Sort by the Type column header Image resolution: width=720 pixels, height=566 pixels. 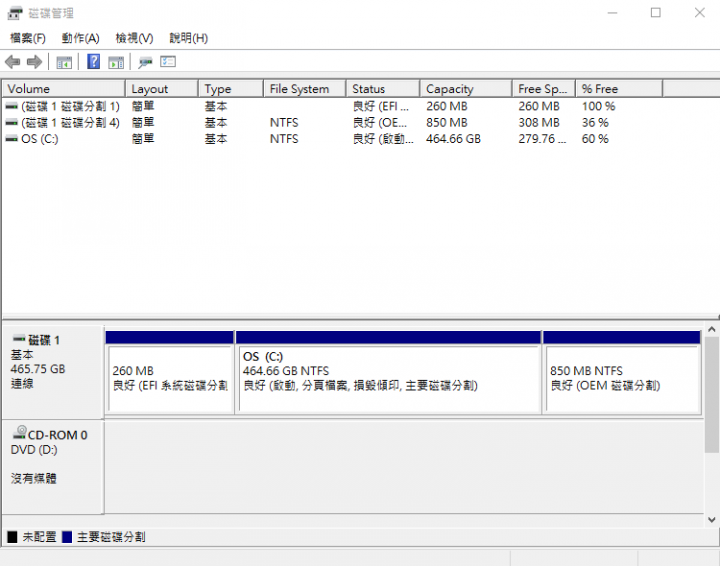coord(231,89)
